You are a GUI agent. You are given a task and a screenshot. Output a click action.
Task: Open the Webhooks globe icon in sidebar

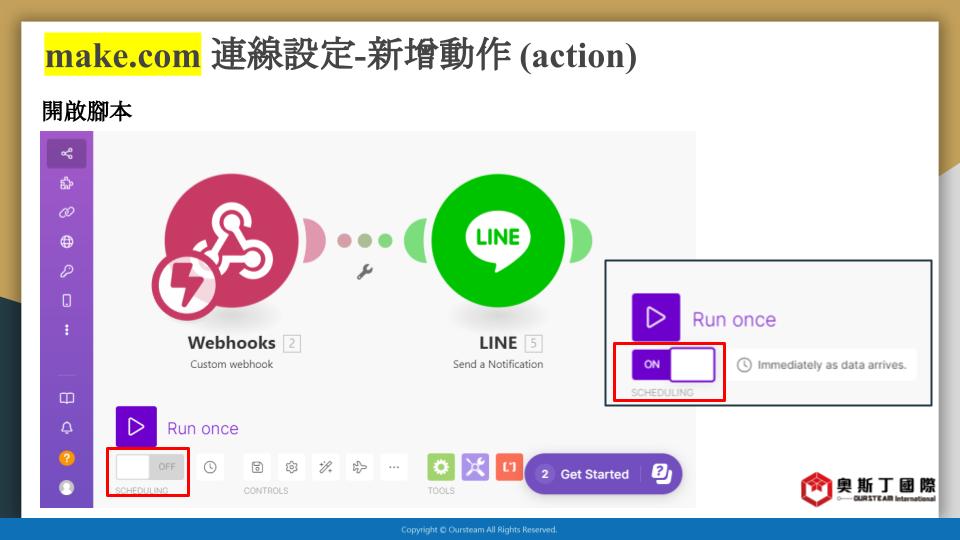point(67,242)
